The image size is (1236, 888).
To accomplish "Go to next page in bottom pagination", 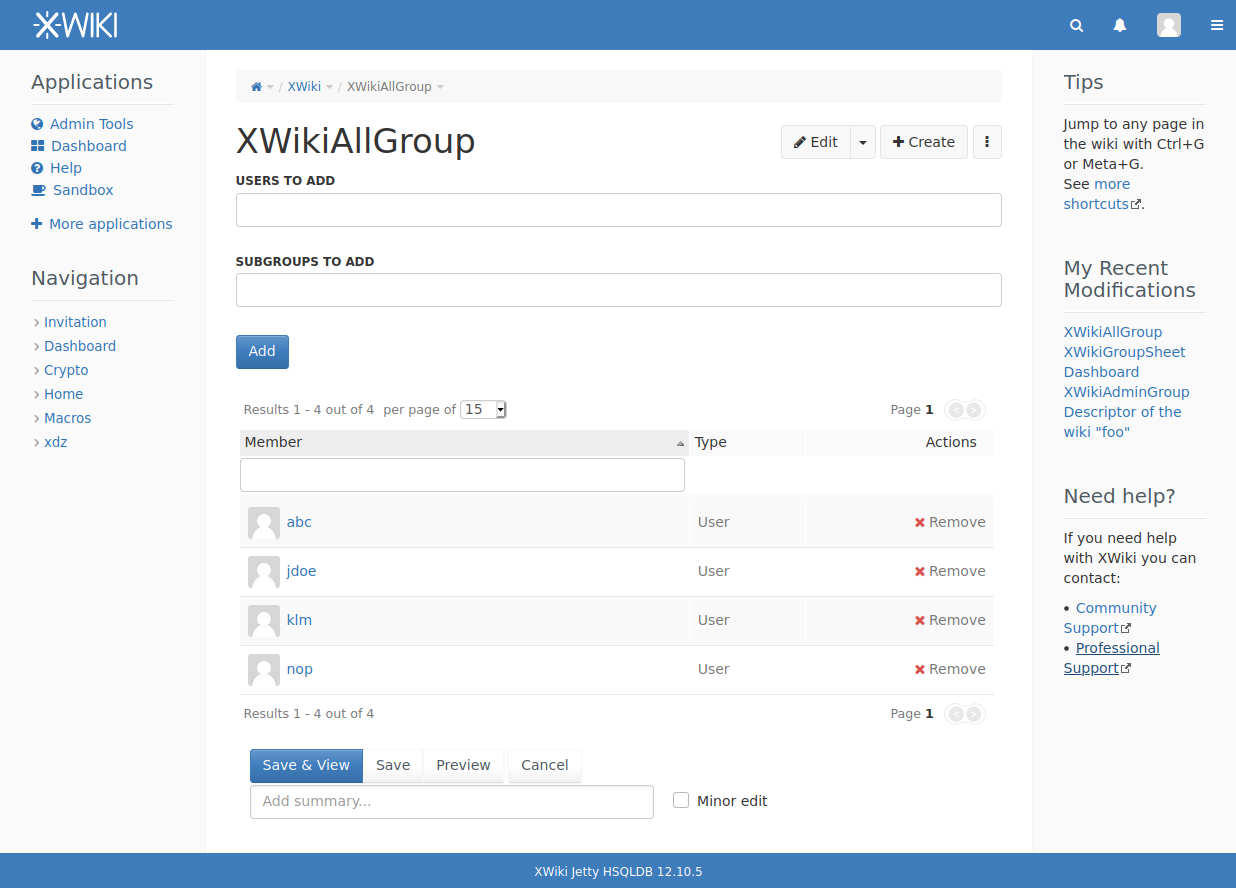I will tap(974, 714).
